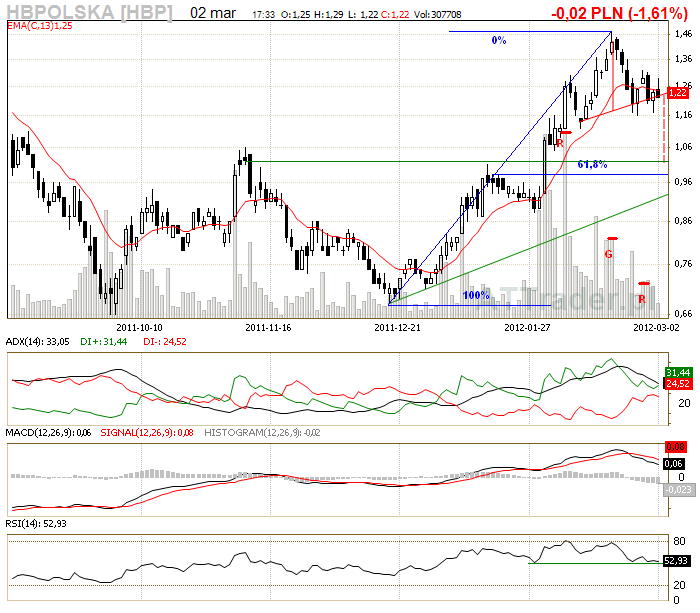The width and height of the screenshot is (700, 613).
Task: Click the black '52,93' RSI value tag
Action: pyautogui.click(x=676, y=560)
